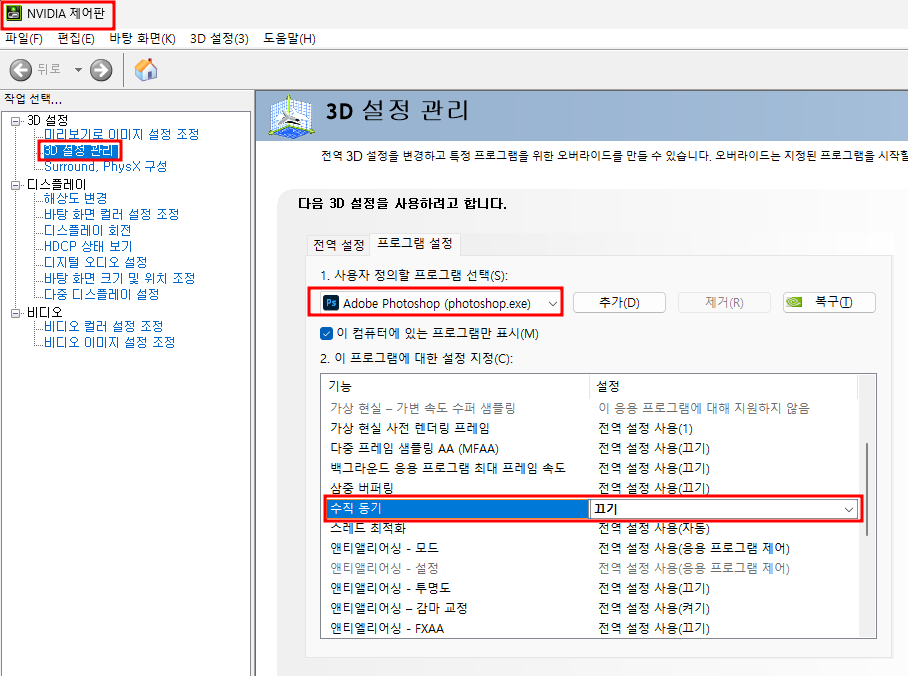Collapse the 3D 설정 tree node
908x676 pixels.
pos(15,121)
